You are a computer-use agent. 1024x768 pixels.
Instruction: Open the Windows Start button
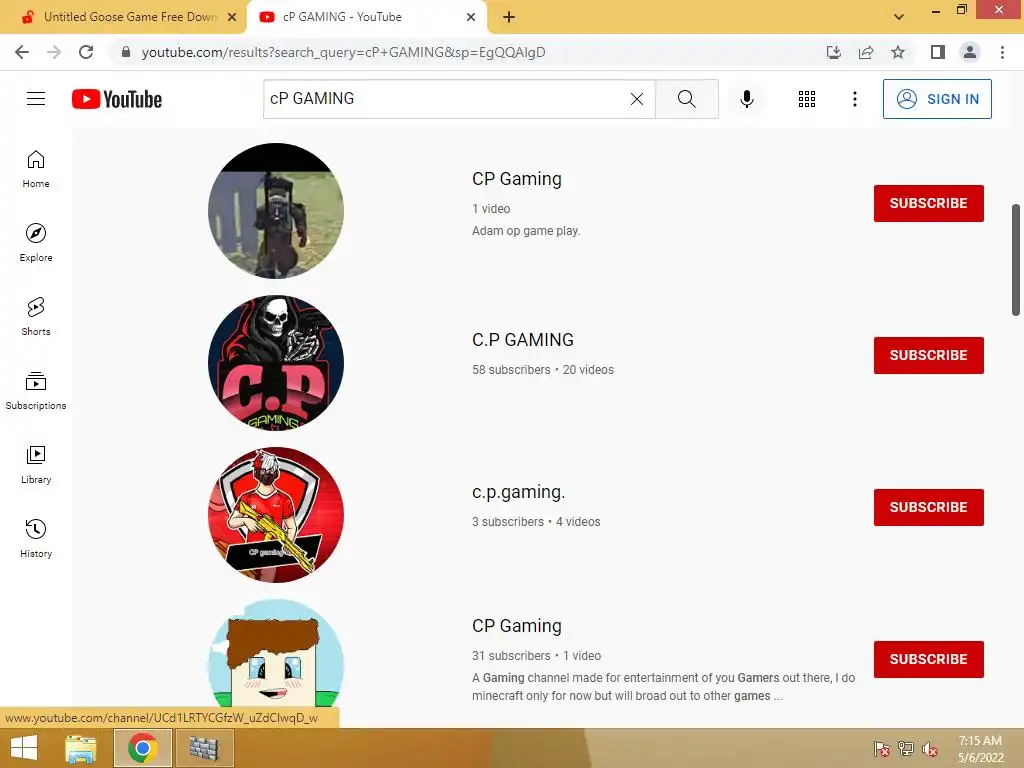tap(24, 748)
